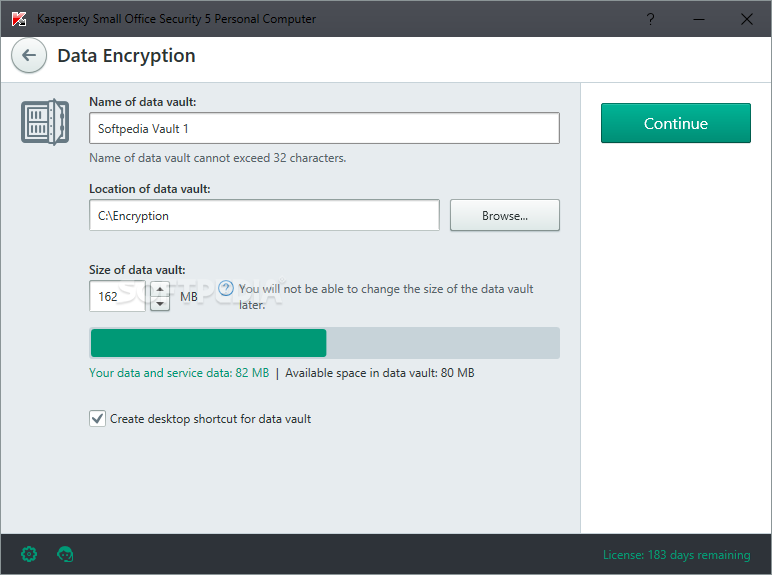Click the Kaspersky logo in title bar
This screenshot has height=575, width=772.
[x=19, y=19]
